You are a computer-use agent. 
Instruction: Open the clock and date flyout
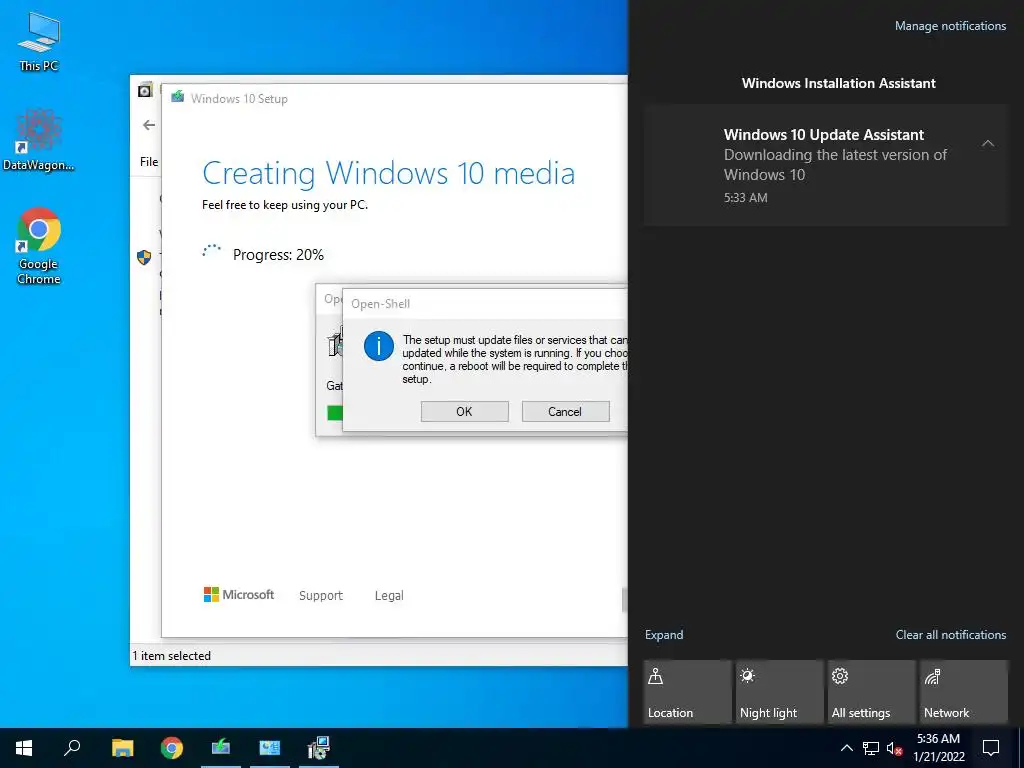tap(938, 748)
